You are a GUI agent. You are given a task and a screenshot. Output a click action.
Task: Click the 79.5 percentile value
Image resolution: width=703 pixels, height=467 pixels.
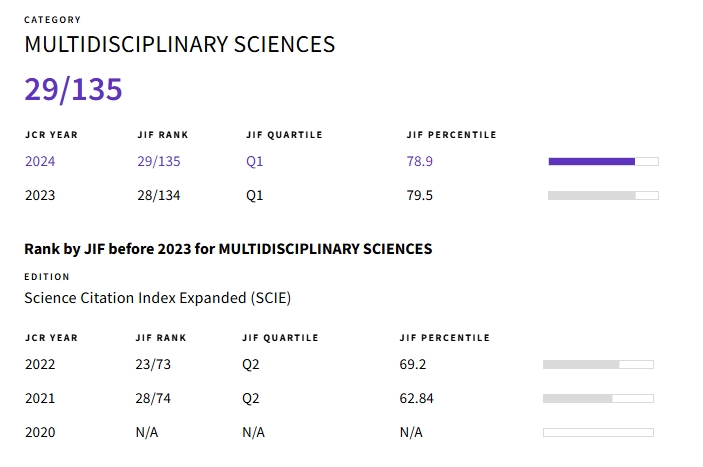coord(419,196)
